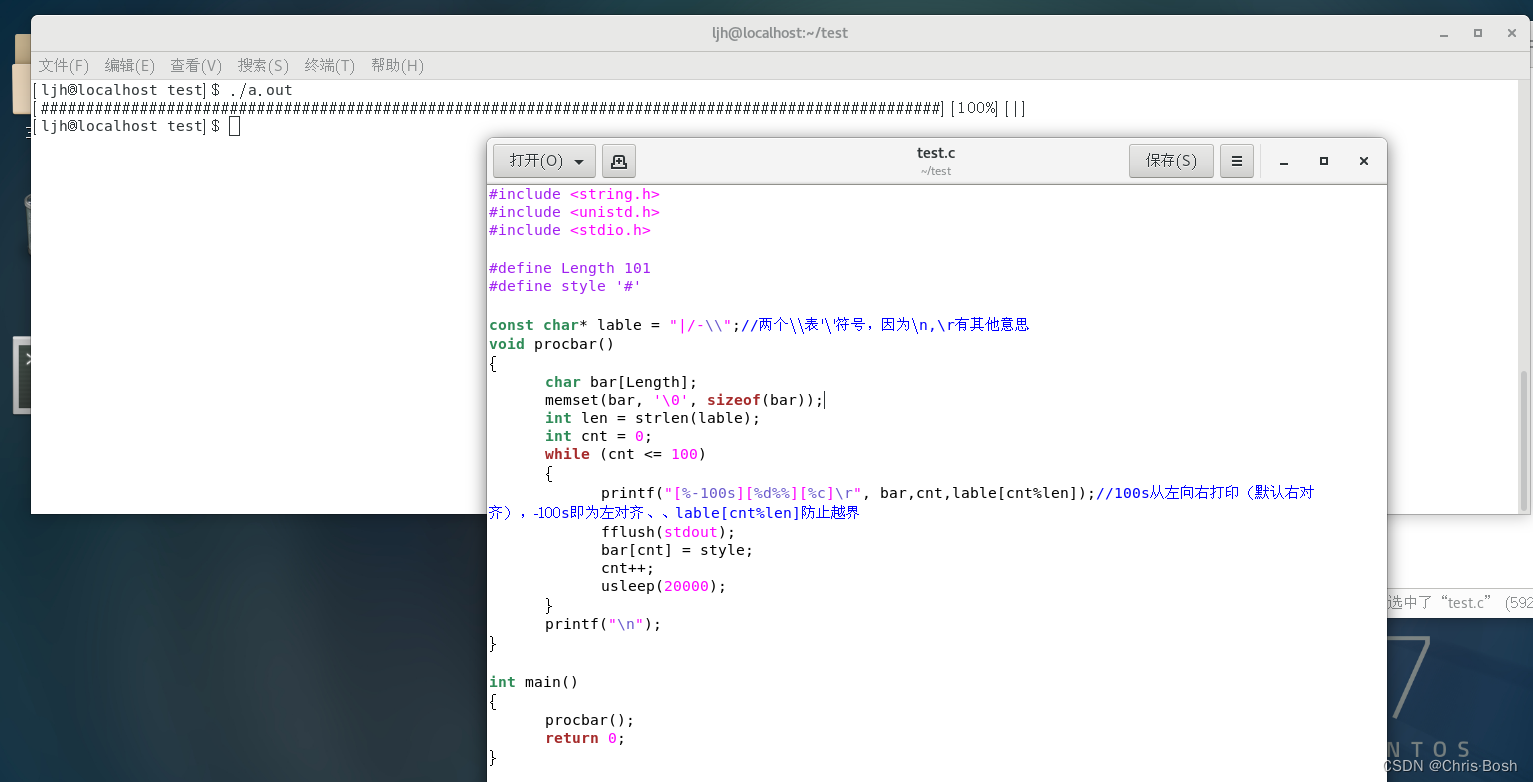1533x782 pixels.
Task: Open the 文件(F) menu in the terminal
Action: (x=63, y=65)
